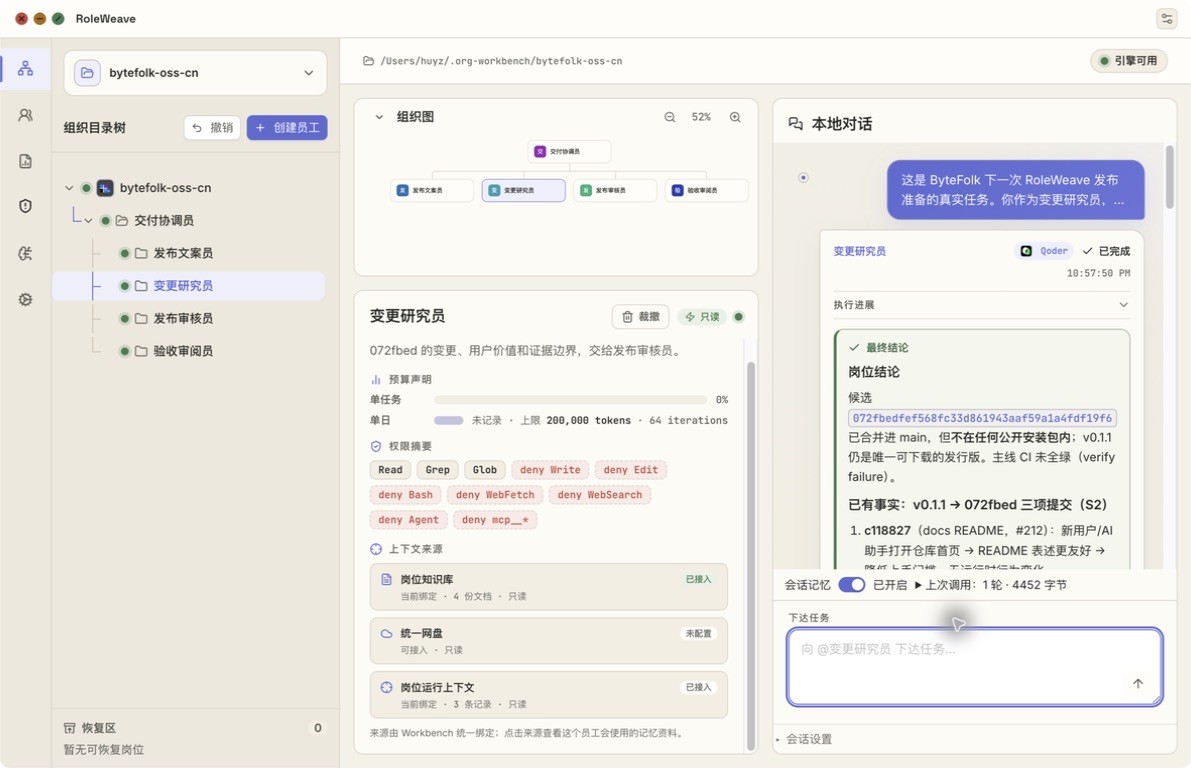Click the 上下文来源 section icon
1191x768 pixels.
click(376, 548)
